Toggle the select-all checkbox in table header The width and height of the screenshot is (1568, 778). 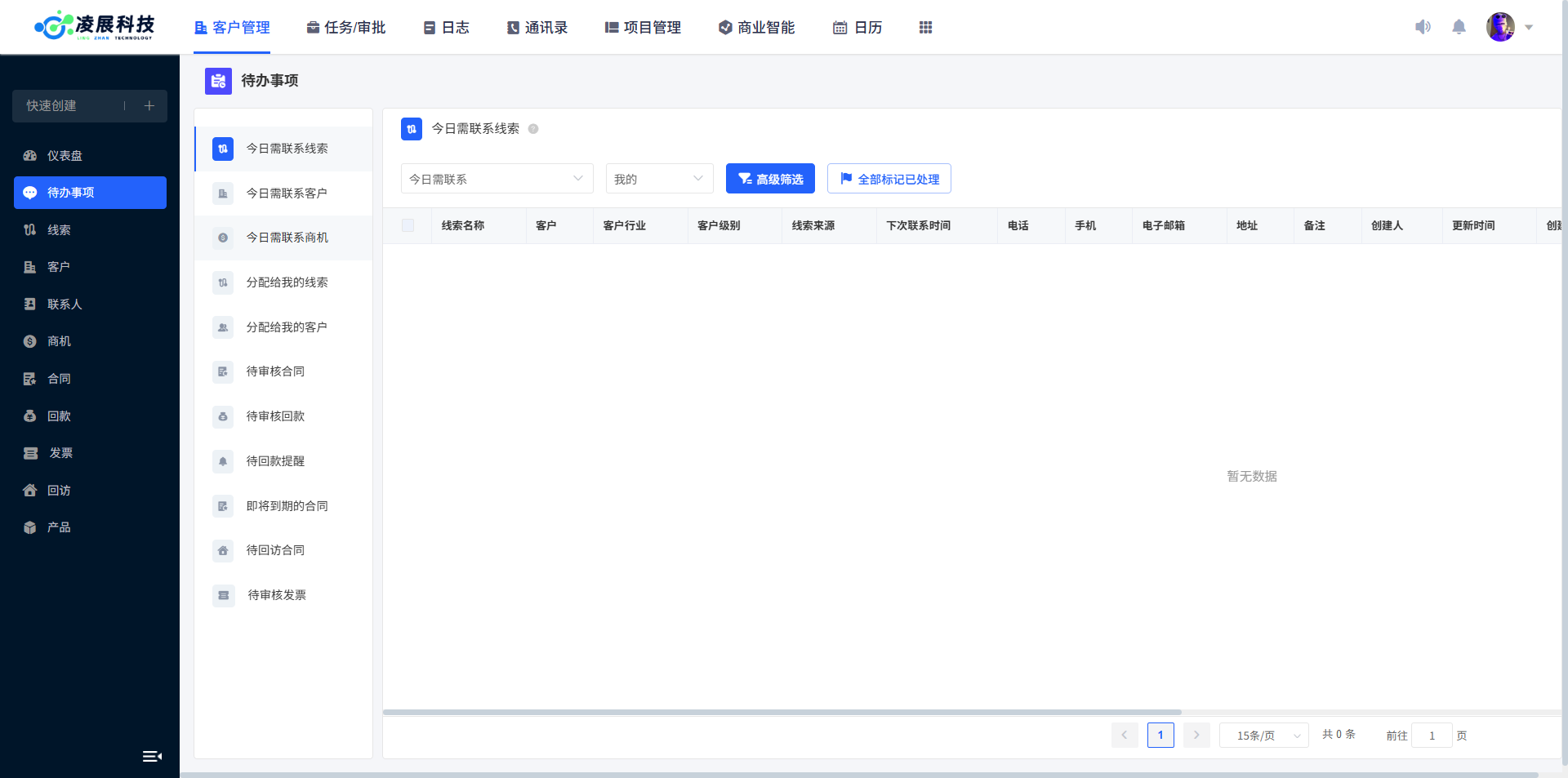click(408, 226)
